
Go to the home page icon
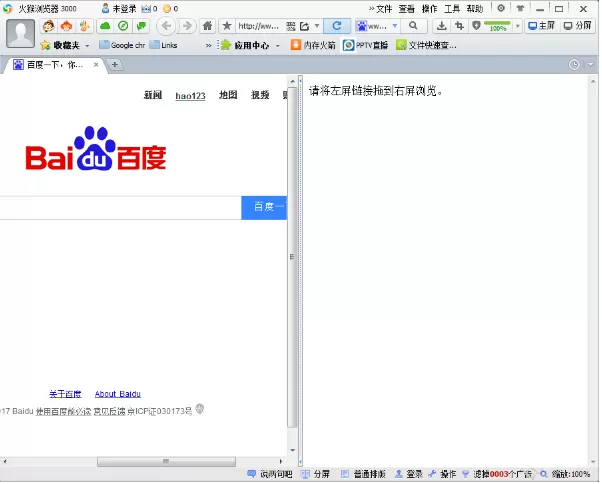[207, 26]
